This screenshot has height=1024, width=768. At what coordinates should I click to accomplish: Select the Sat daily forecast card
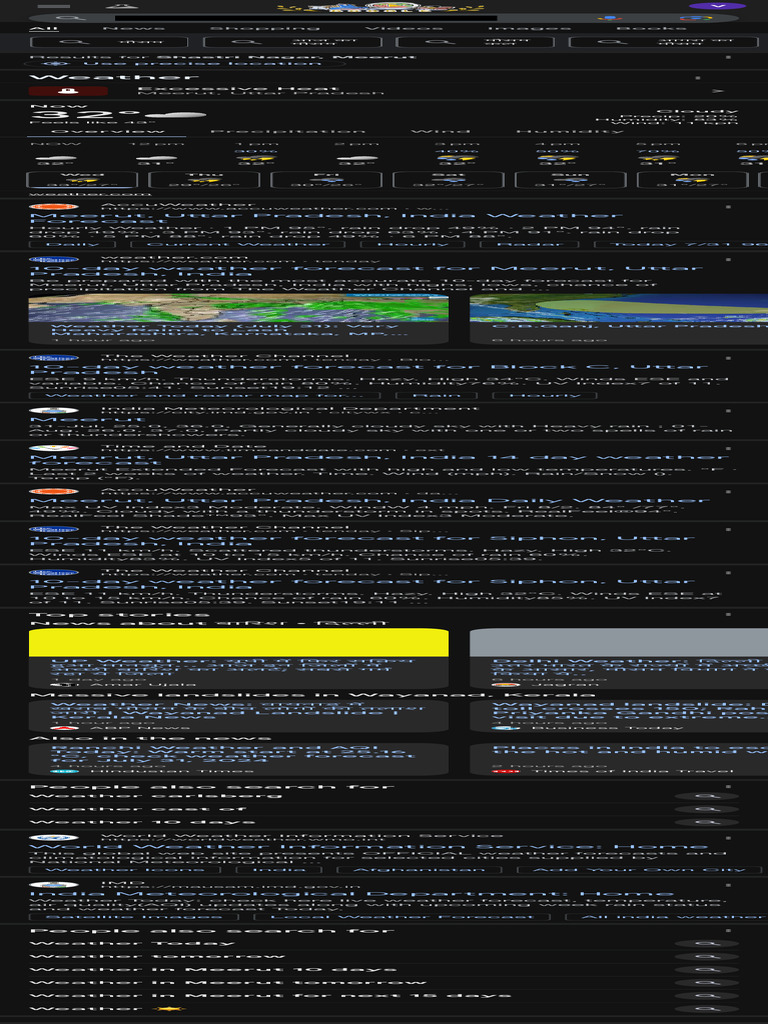[449, 180]
